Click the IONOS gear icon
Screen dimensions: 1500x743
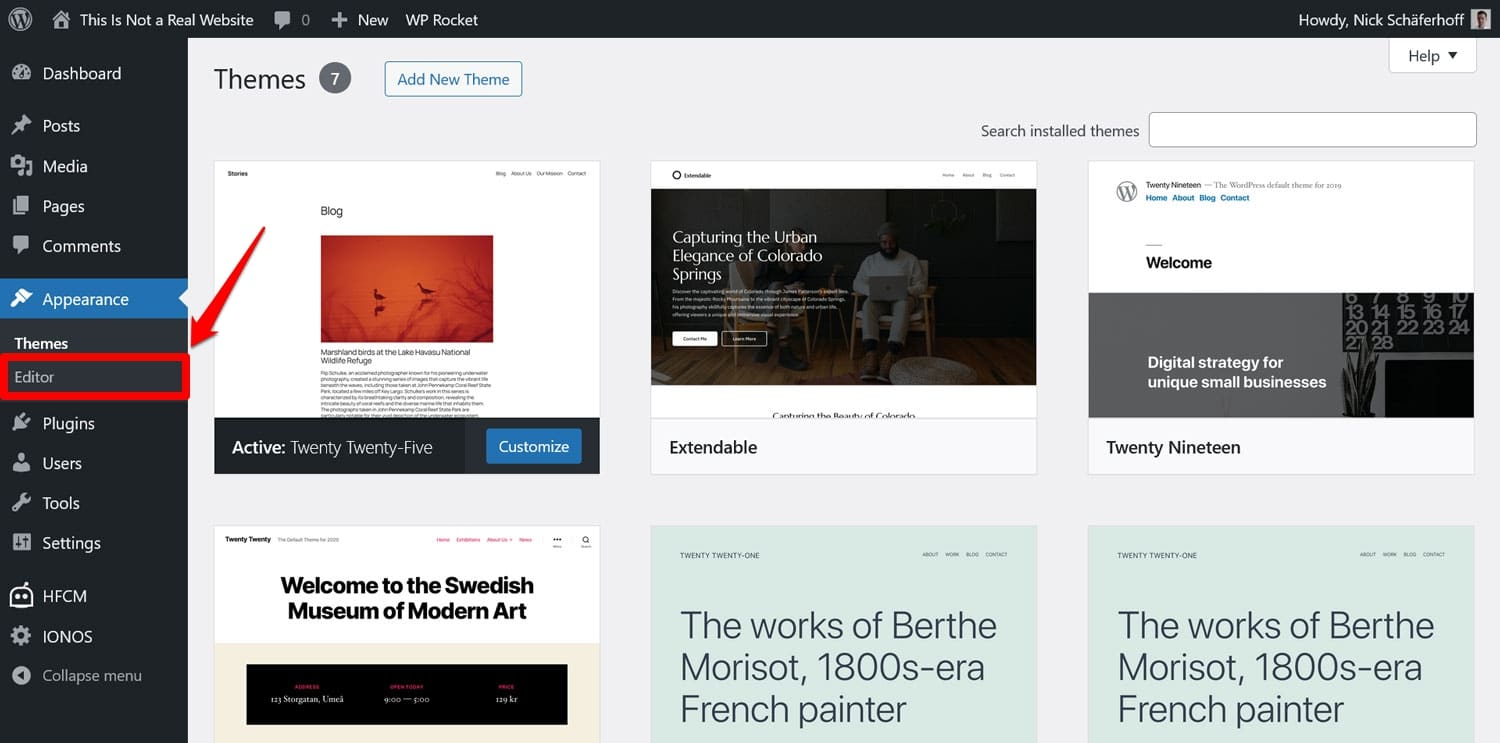pyautogui.click(x=21, y=636)
